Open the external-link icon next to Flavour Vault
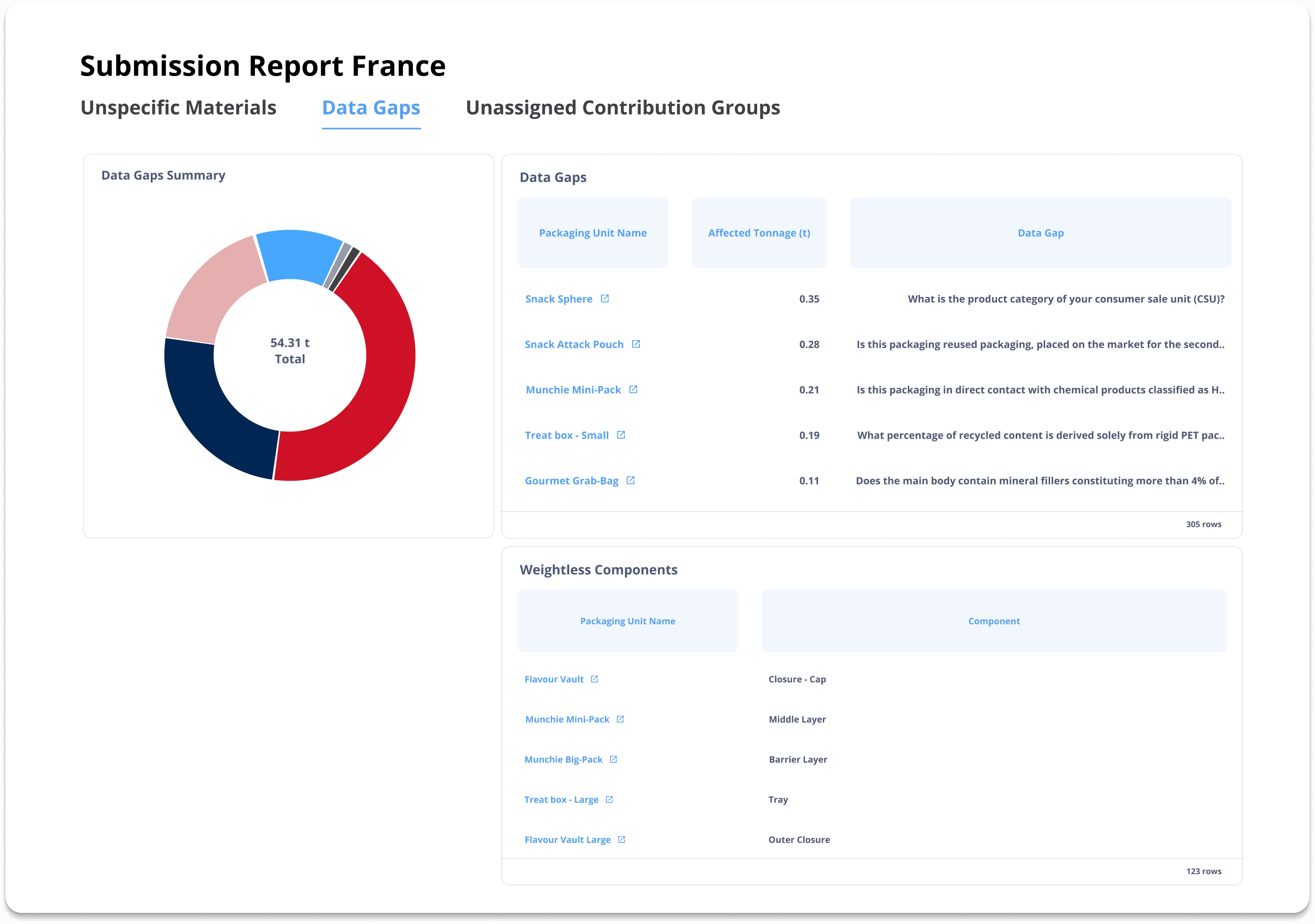This screenshot has width=1315, height=924. (x=595, y=679)
